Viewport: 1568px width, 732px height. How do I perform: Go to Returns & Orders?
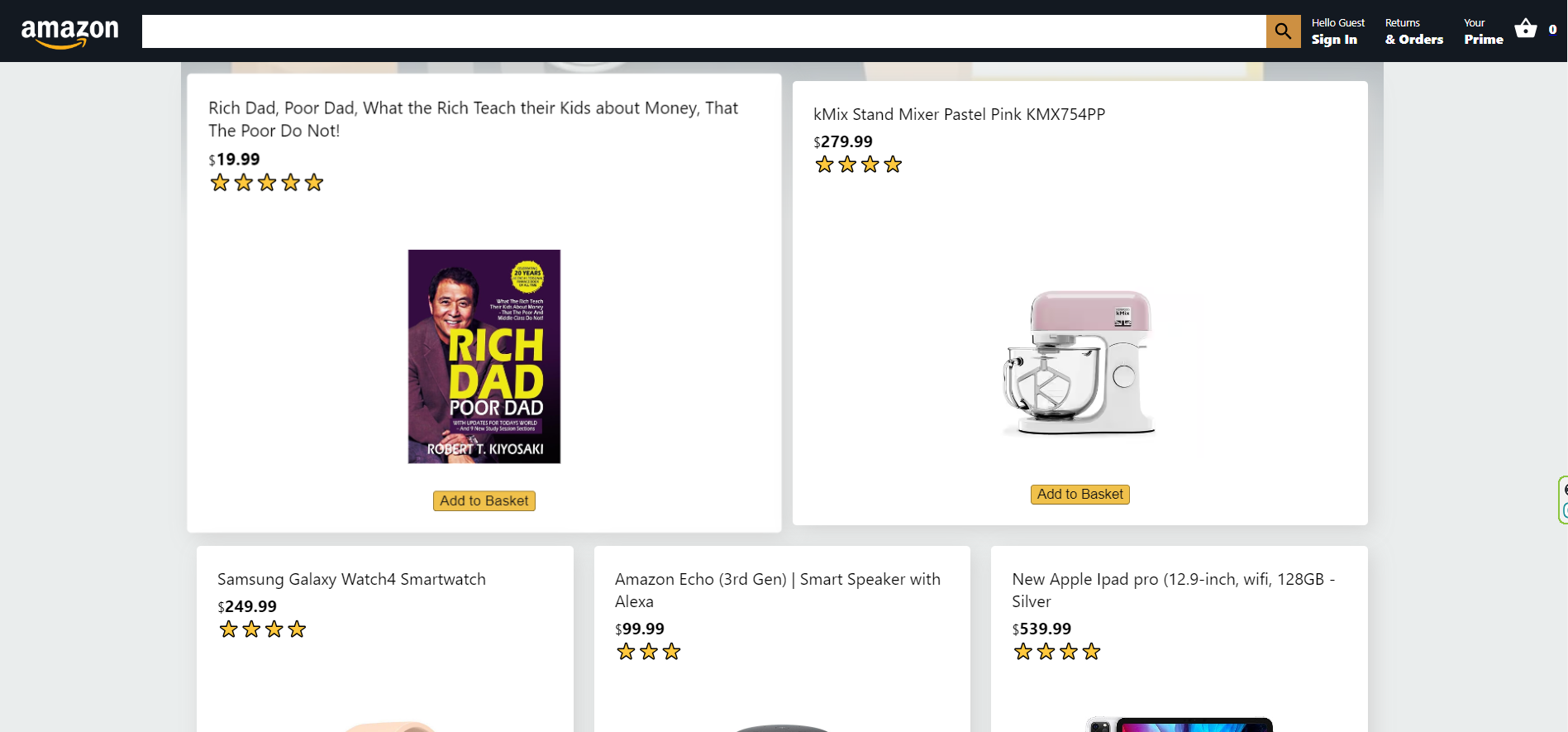[x=1413, y=31]
